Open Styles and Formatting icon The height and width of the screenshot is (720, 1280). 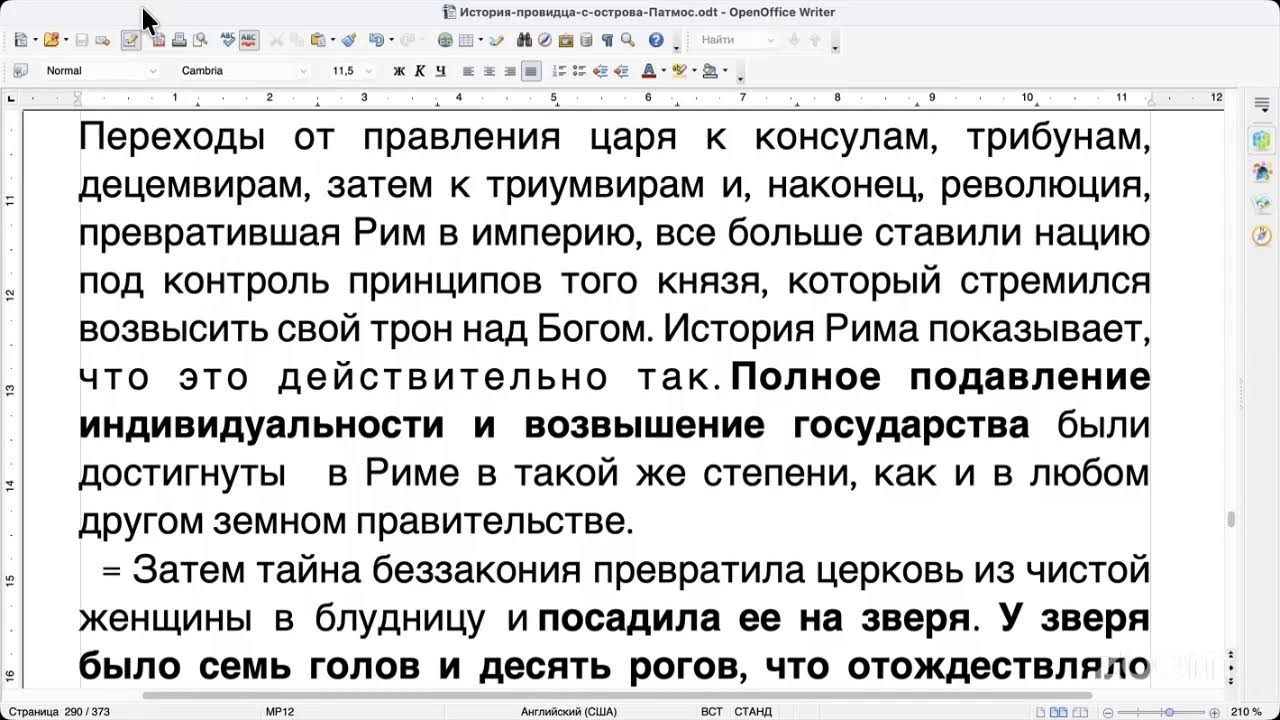tap(21, 71)
